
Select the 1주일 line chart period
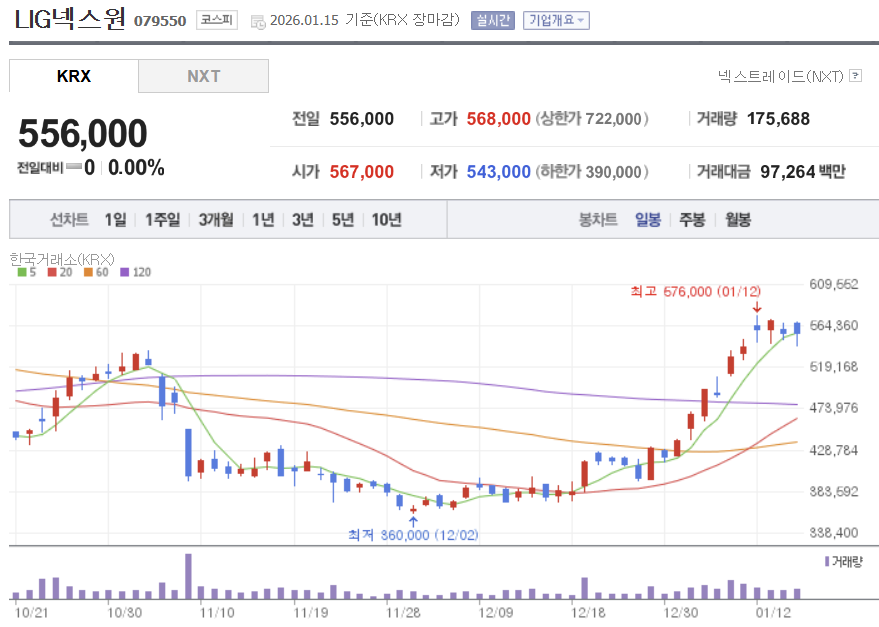(163, 219)
